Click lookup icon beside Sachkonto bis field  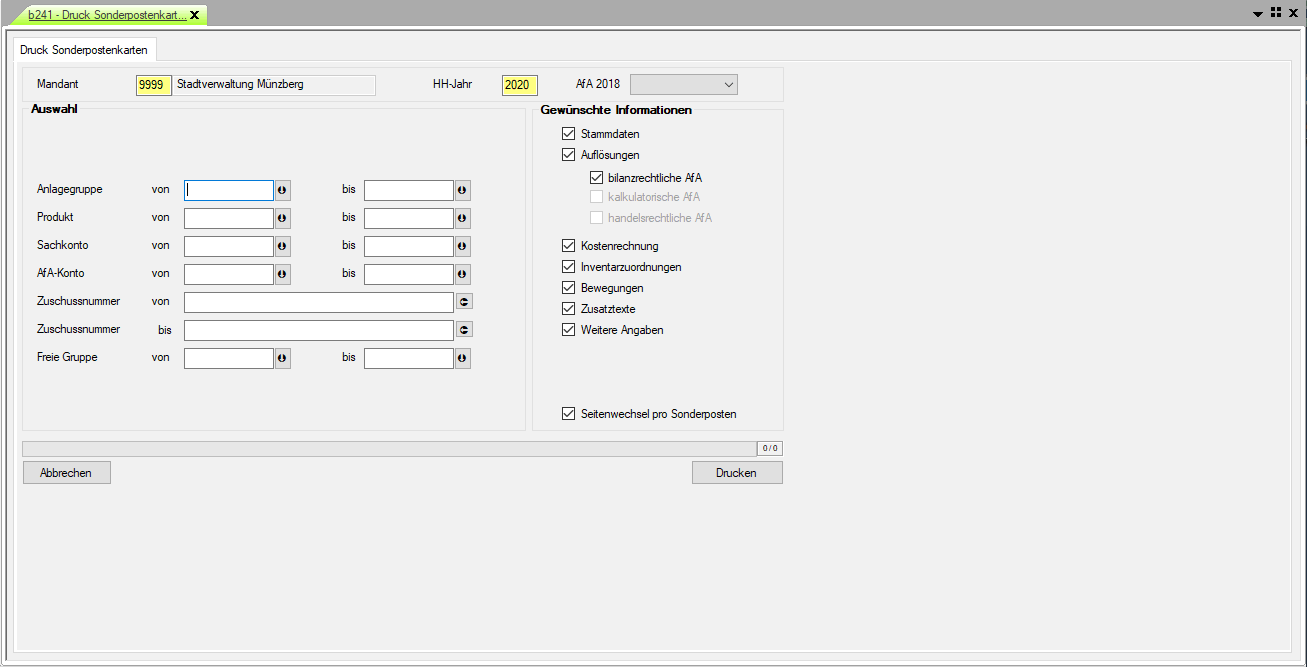pyautogui.click(x=462, y=247)
